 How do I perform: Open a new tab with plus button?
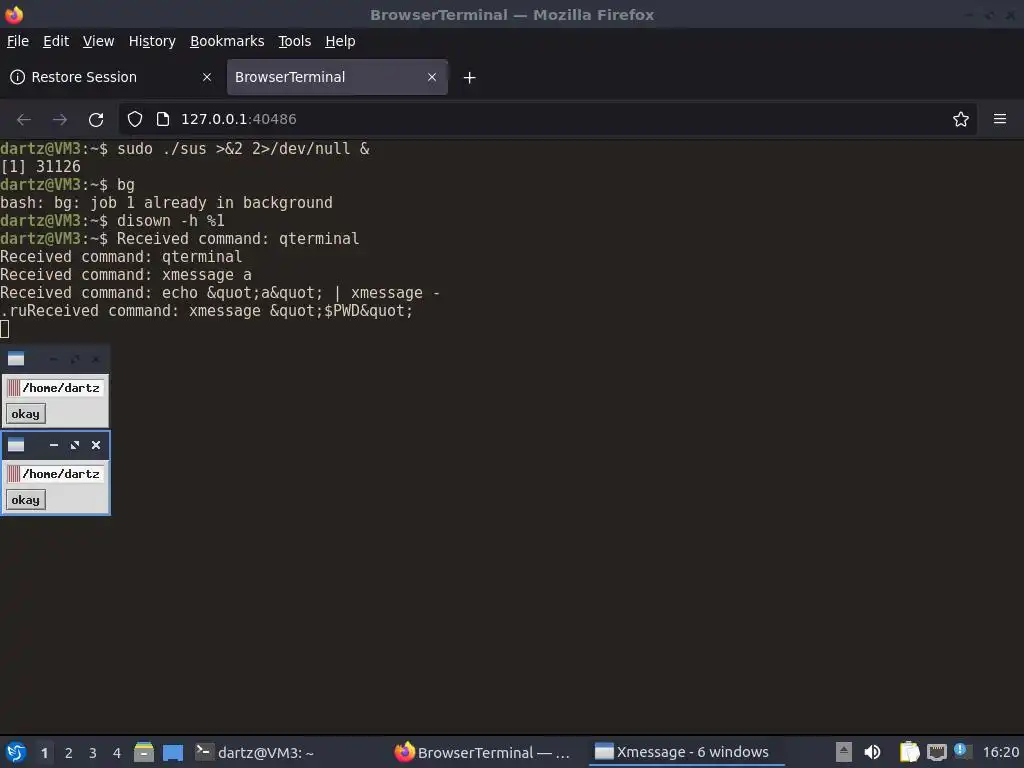pyautogui.click(x=469, y=78)
